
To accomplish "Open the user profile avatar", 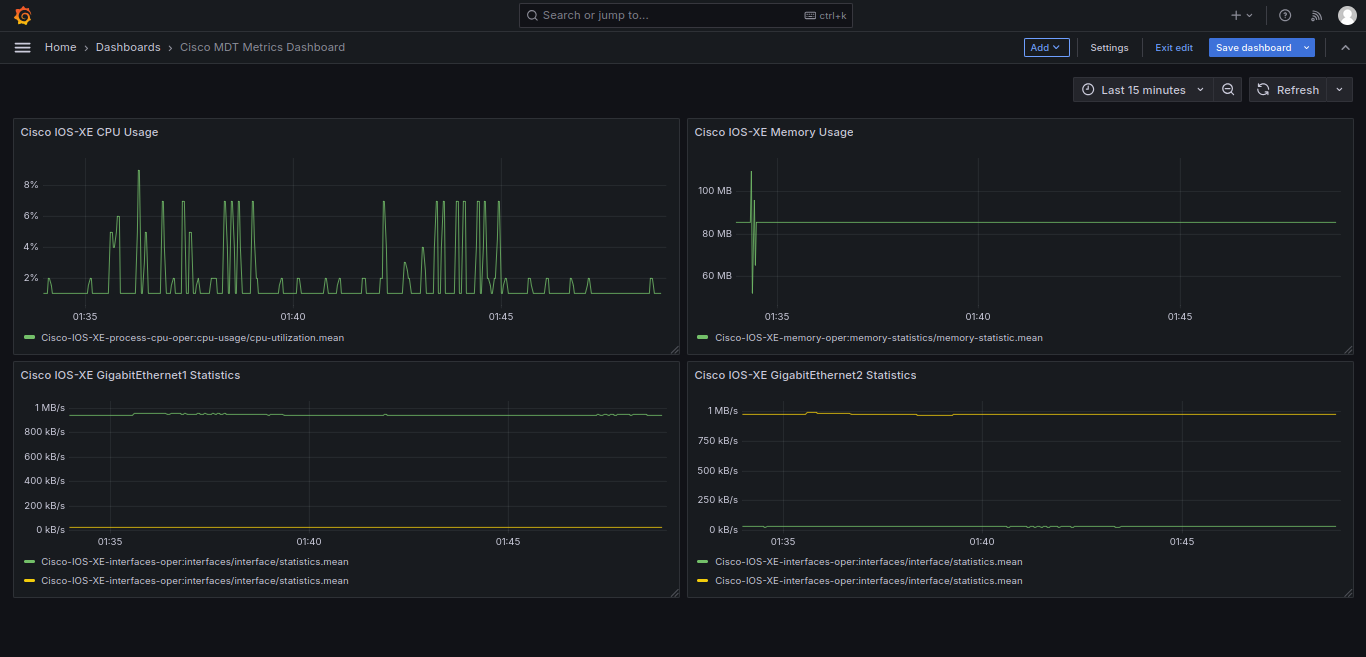I will click(x=1347, y=15).
